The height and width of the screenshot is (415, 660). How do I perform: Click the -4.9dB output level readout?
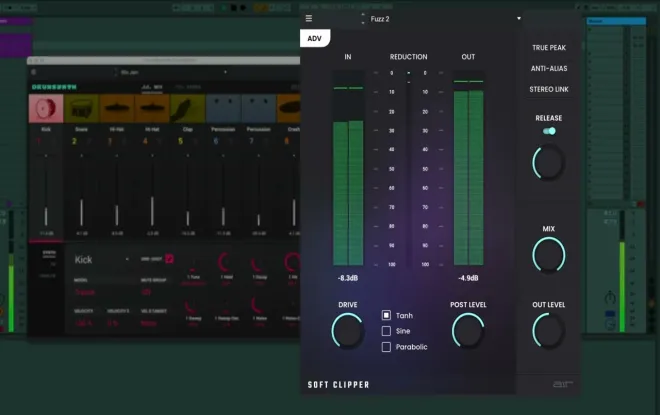[x=468, y=278]
